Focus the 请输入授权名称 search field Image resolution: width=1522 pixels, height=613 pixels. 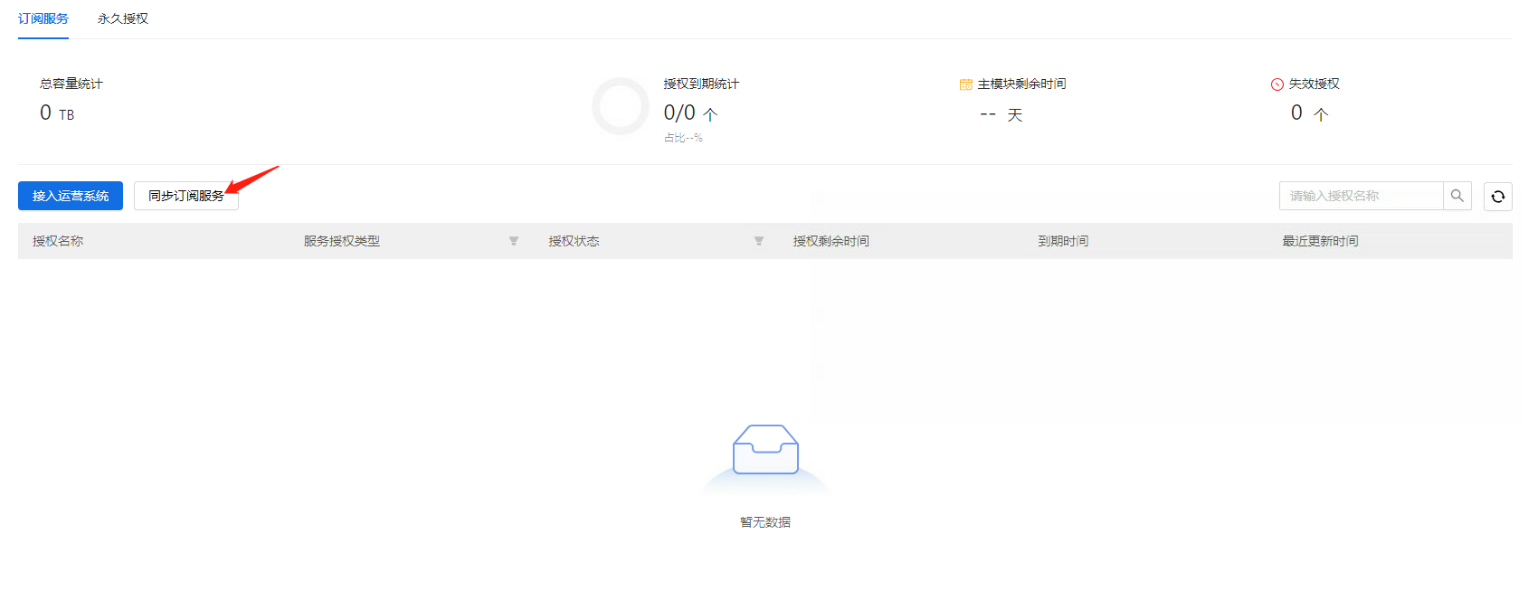tap(1361, 196)
